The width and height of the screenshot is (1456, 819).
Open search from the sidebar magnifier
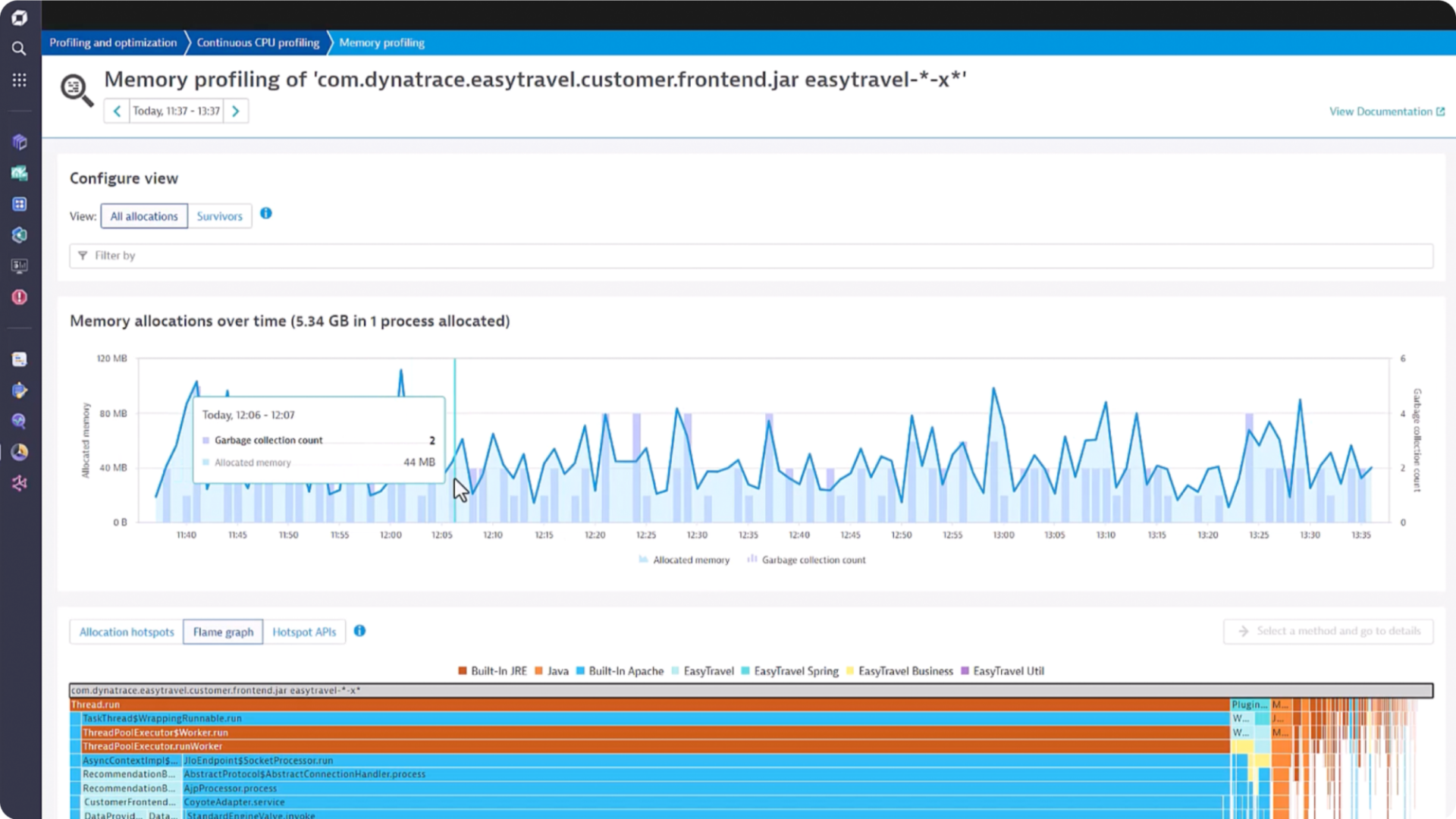coord(20,49)
